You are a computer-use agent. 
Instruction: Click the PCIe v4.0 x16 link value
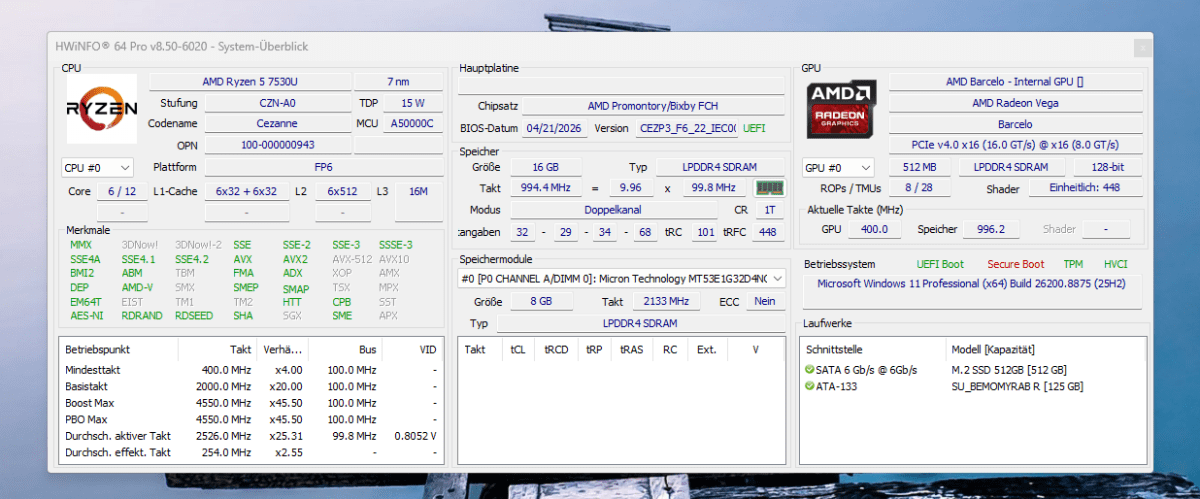coord(1015,146)
